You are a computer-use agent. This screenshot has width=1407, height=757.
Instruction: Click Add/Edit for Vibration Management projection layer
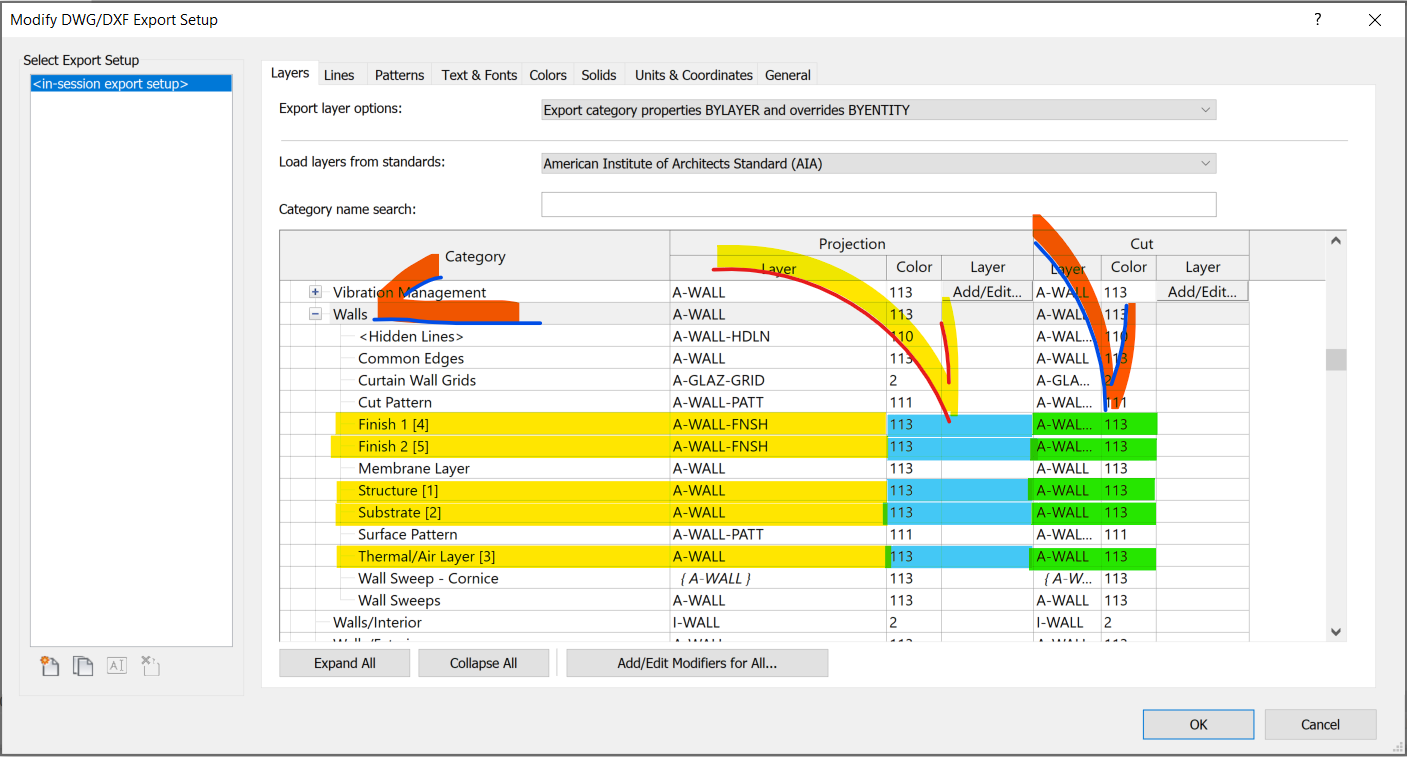pos(987,291)
